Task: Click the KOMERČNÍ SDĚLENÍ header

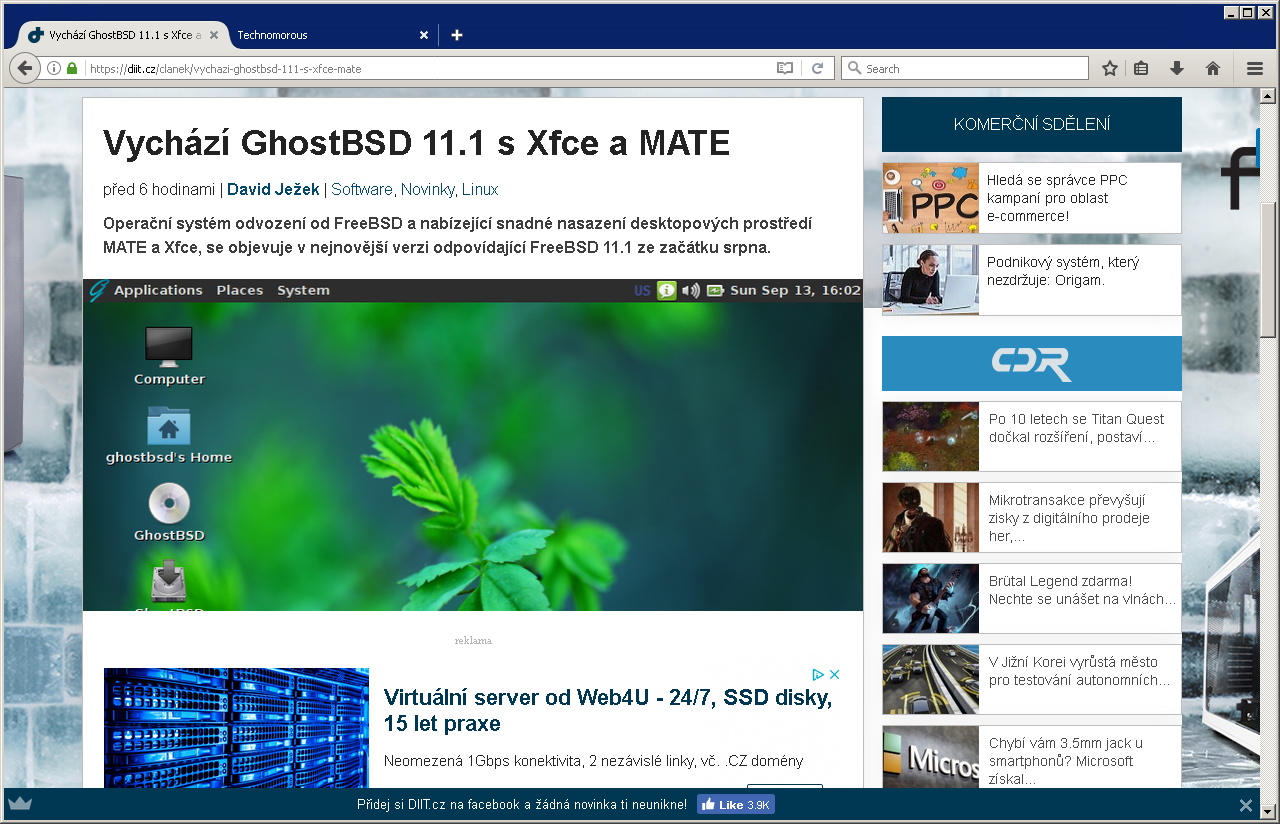Action: tap(1031, 124)
